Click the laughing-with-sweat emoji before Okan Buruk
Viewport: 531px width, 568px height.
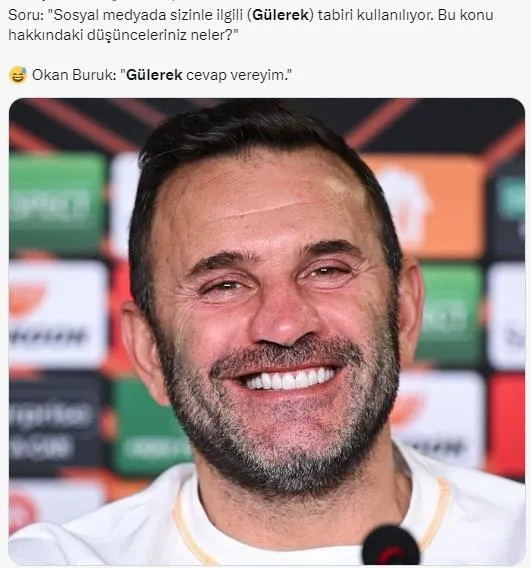coord(17,75)
